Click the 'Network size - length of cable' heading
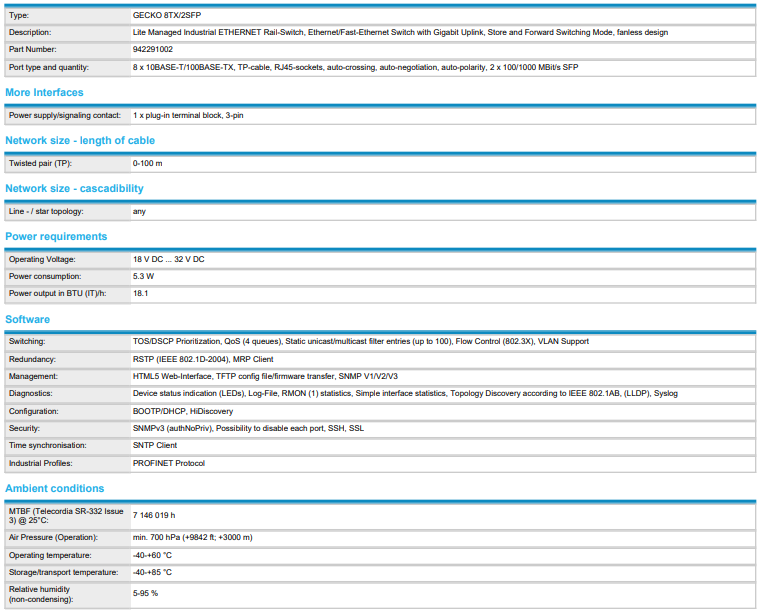The image size is (761, 613). coord(80,140)
